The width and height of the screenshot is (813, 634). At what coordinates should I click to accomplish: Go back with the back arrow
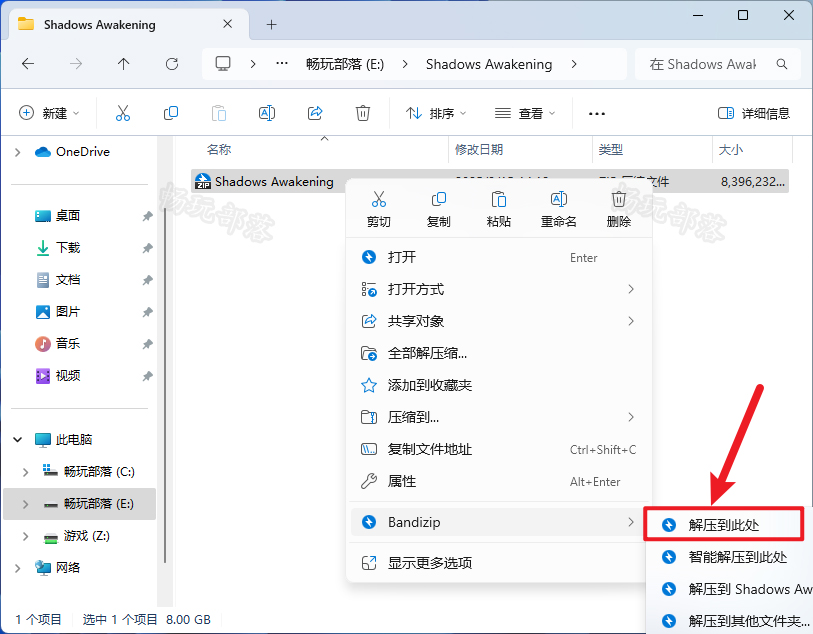pos(28,64)
